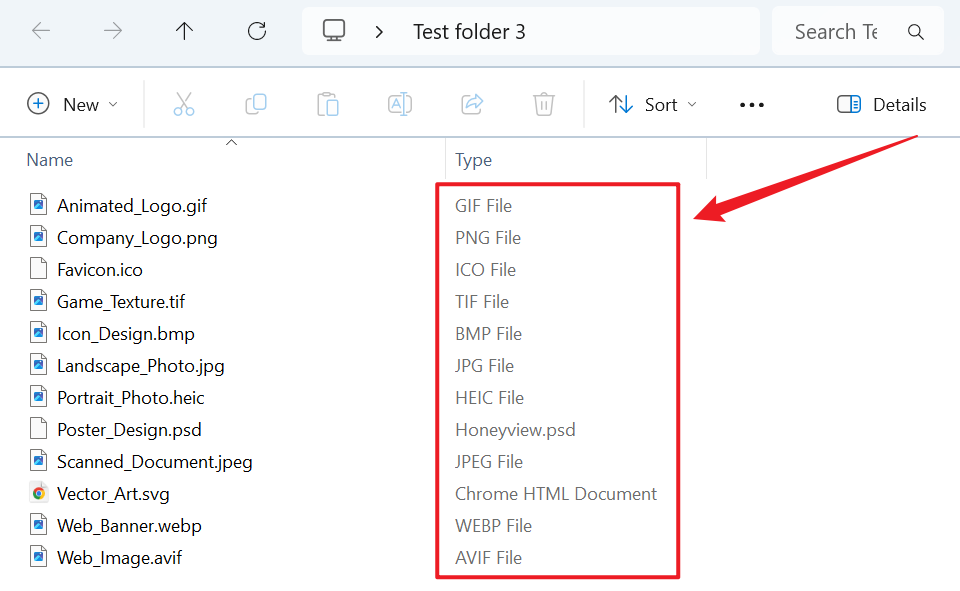The image size is (960, 591).
Task: Toggle the Details pane button
Action: pos(882,104)
